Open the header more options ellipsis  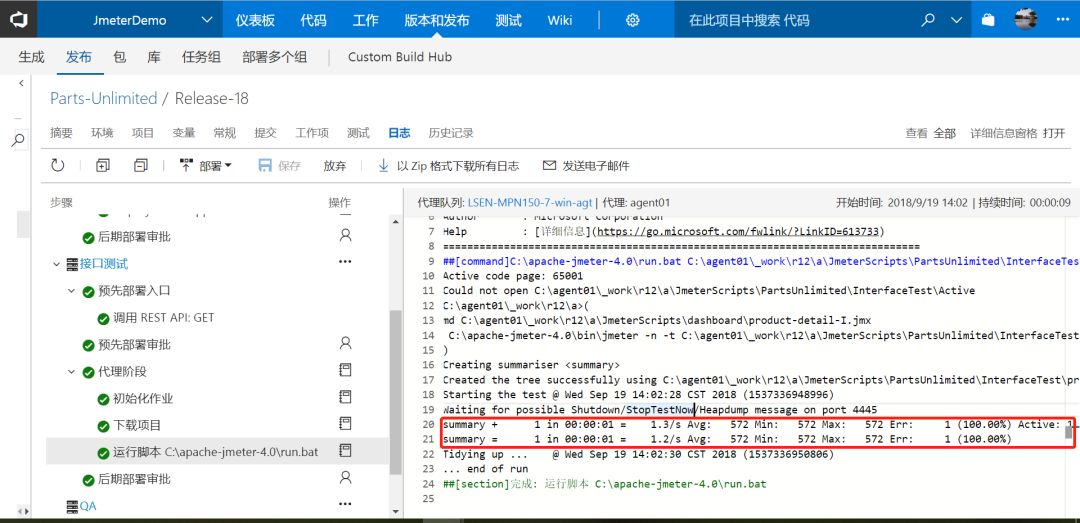click(1063, 20)
